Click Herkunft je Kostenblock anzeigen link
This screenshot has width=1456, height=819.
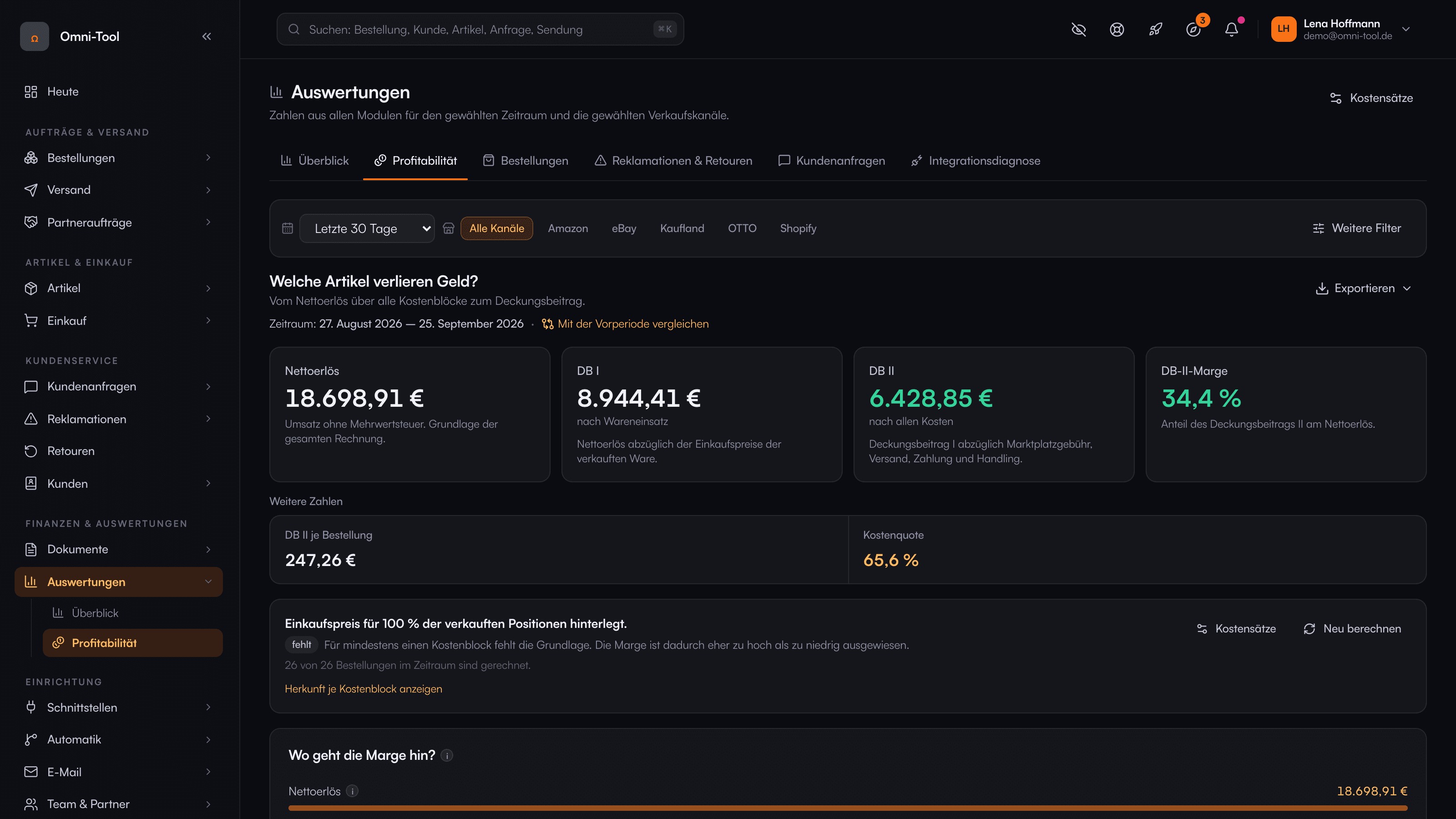(364, 689)
